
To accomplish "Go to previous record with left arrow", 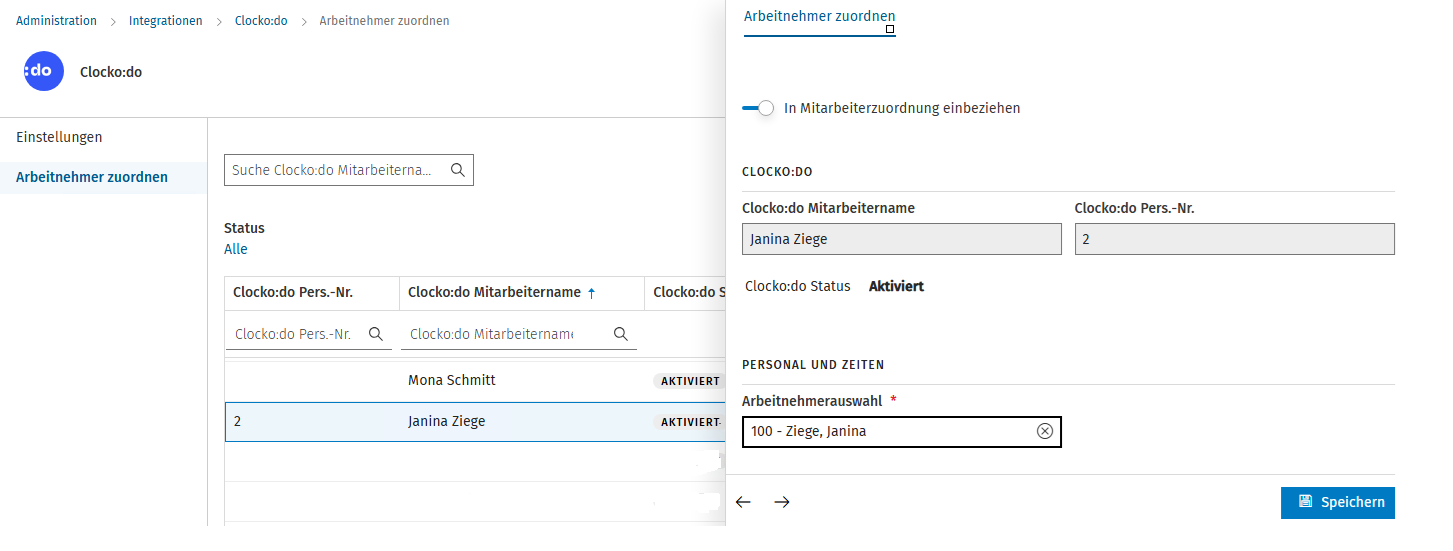I will click(743, 502).
